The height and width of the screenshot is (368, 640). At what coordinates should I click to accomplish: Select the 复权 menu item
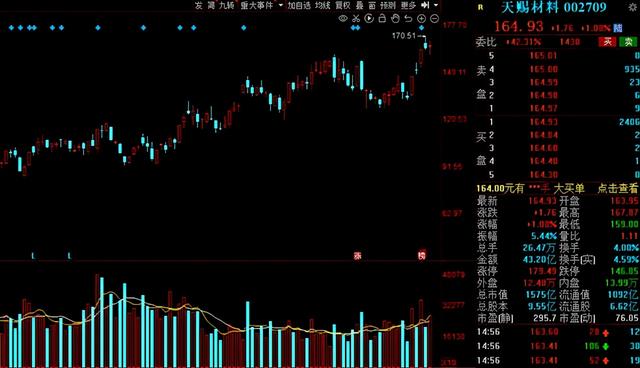343,5
